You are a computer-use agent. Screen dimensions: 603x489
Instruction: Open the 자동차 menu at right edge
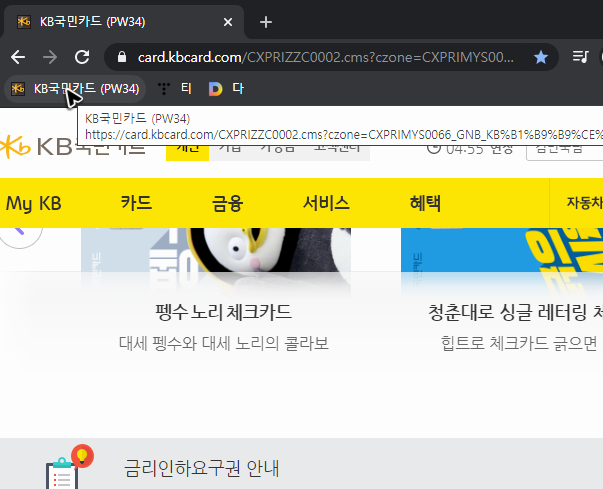[585, 203]
